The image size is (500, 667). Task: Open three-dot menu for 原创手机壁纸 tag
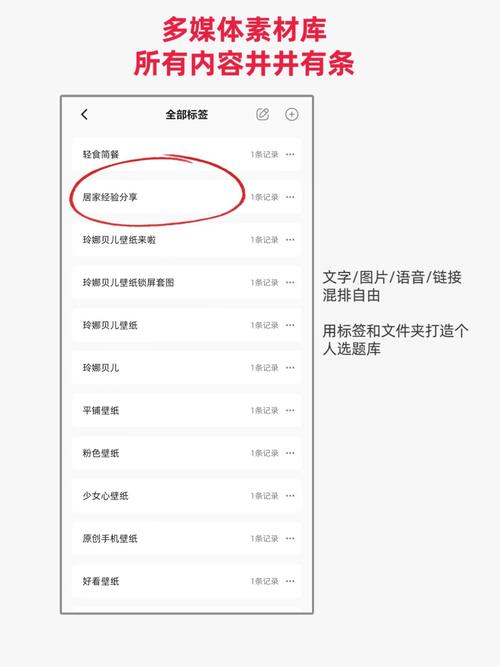click(290, 539)
